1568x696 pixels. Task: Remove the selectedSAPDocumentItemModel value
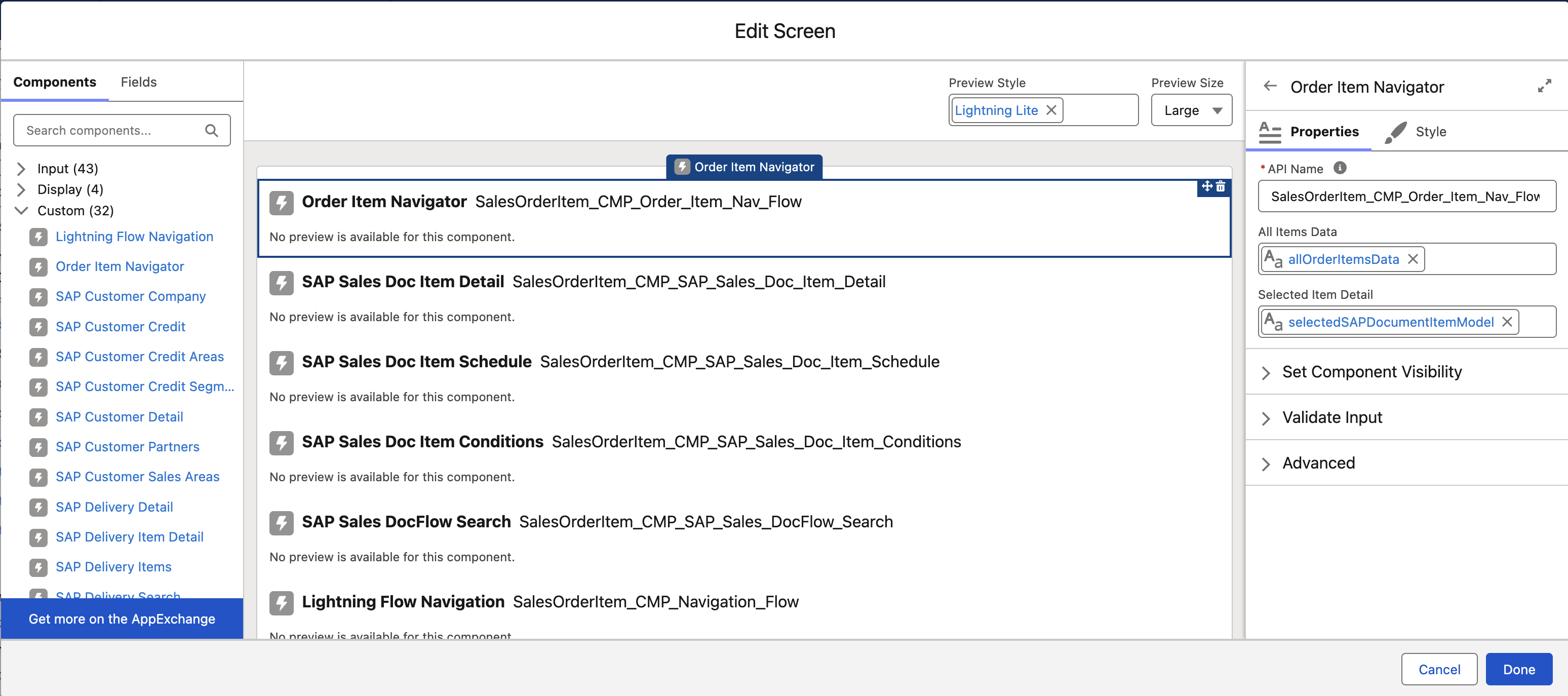[x=1507, y=322]
